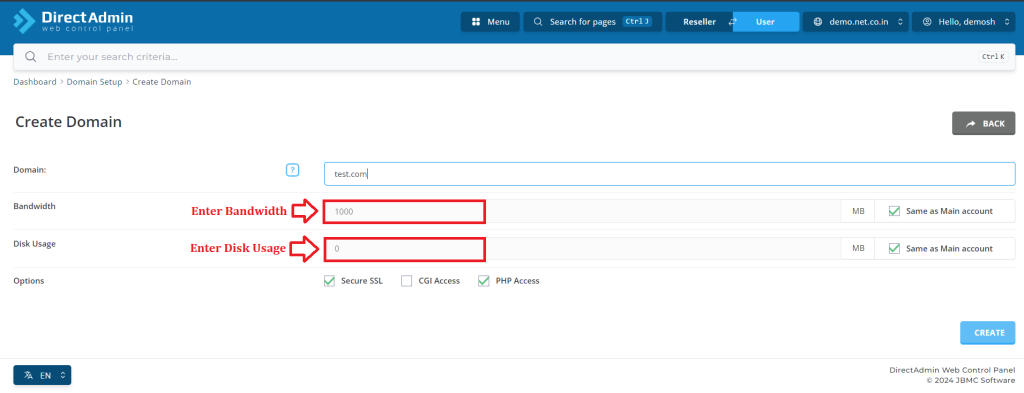Click the Bandwidth MB unit label

coord(857,211)
